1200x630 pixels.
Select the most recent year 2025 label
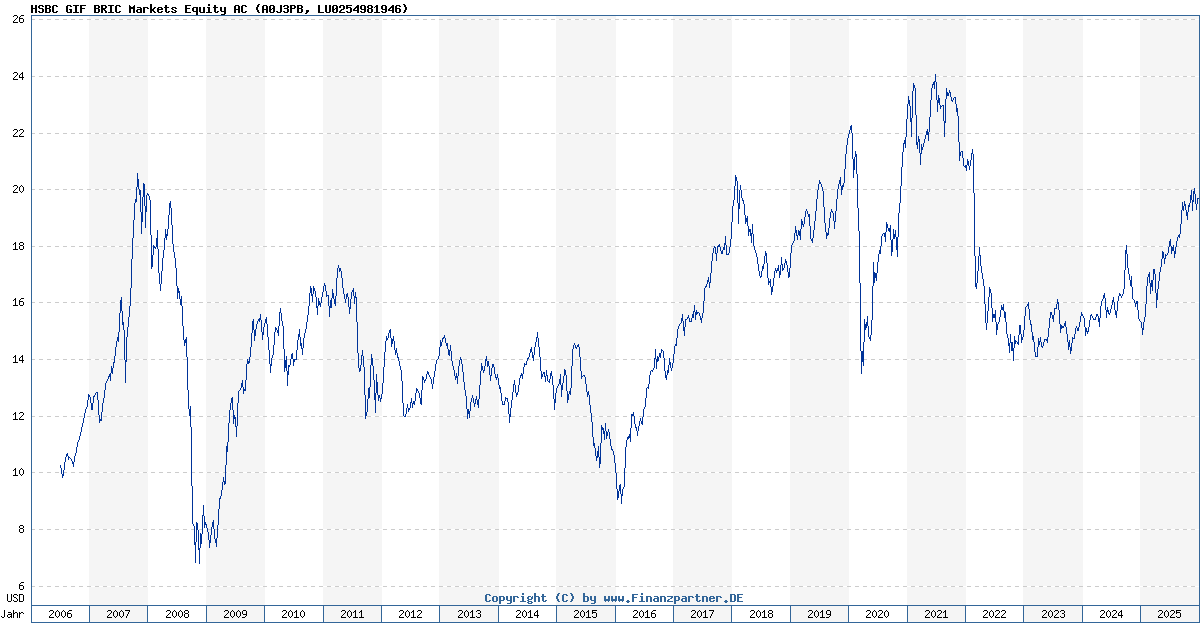1167,616
